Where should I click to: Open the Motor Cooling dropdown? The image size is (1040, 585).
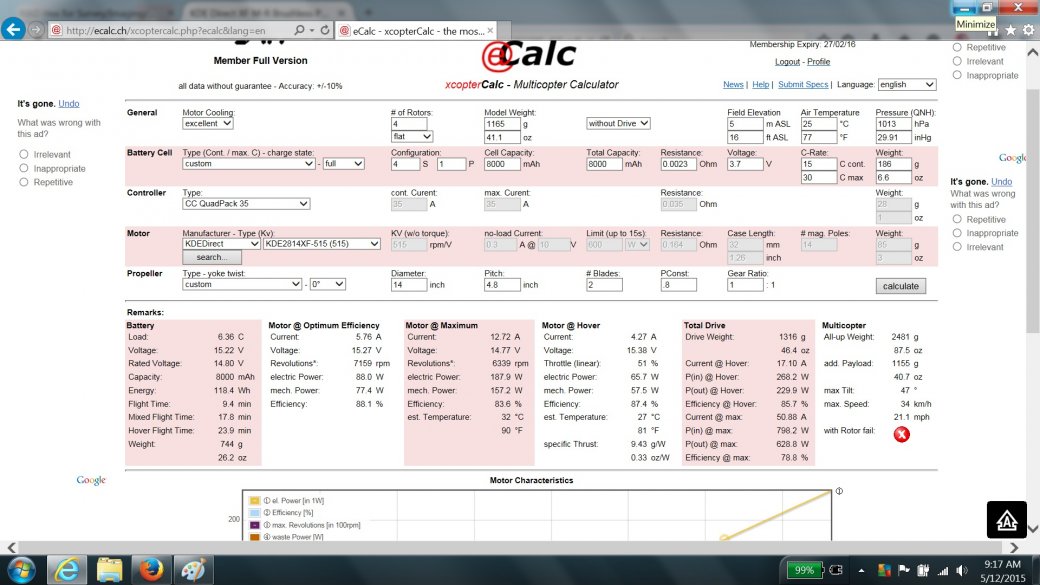coord(208,123)
